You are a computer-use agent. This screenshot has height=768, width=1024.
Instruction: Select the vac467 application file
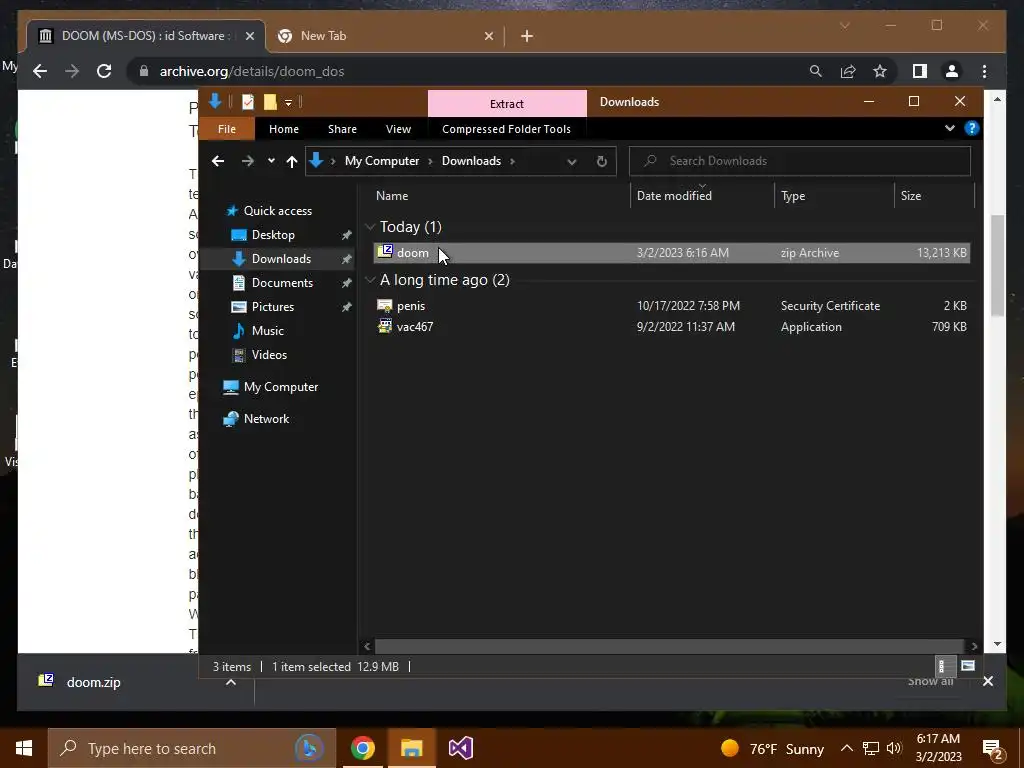click(671, 327)
